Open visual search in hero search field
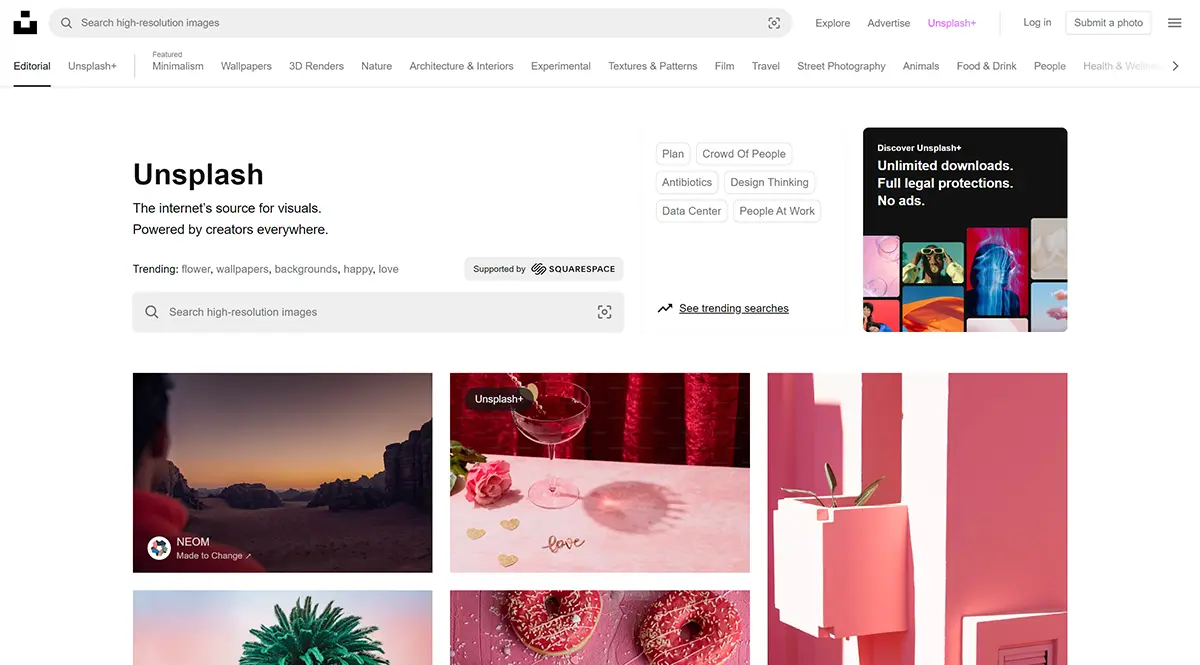The height and width of the screenshot is (665, 1200). [604, 312]
